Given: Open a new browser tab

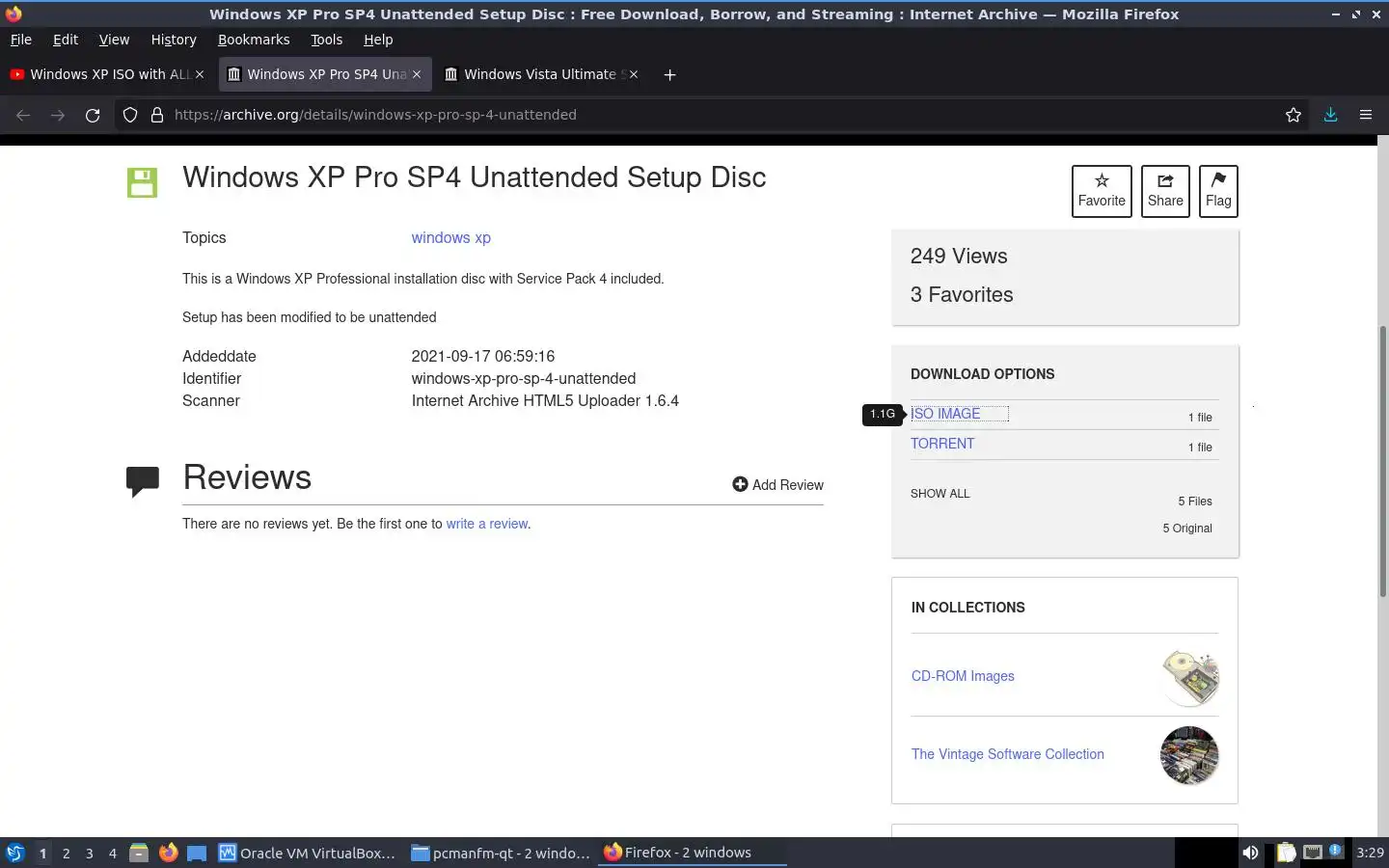Looking at the screenshot, I should pos(669,74).
